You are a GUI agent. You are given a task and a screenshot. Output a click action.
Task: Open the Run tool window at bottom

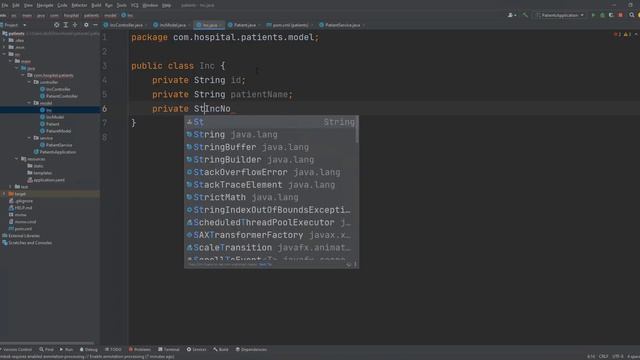67,349
